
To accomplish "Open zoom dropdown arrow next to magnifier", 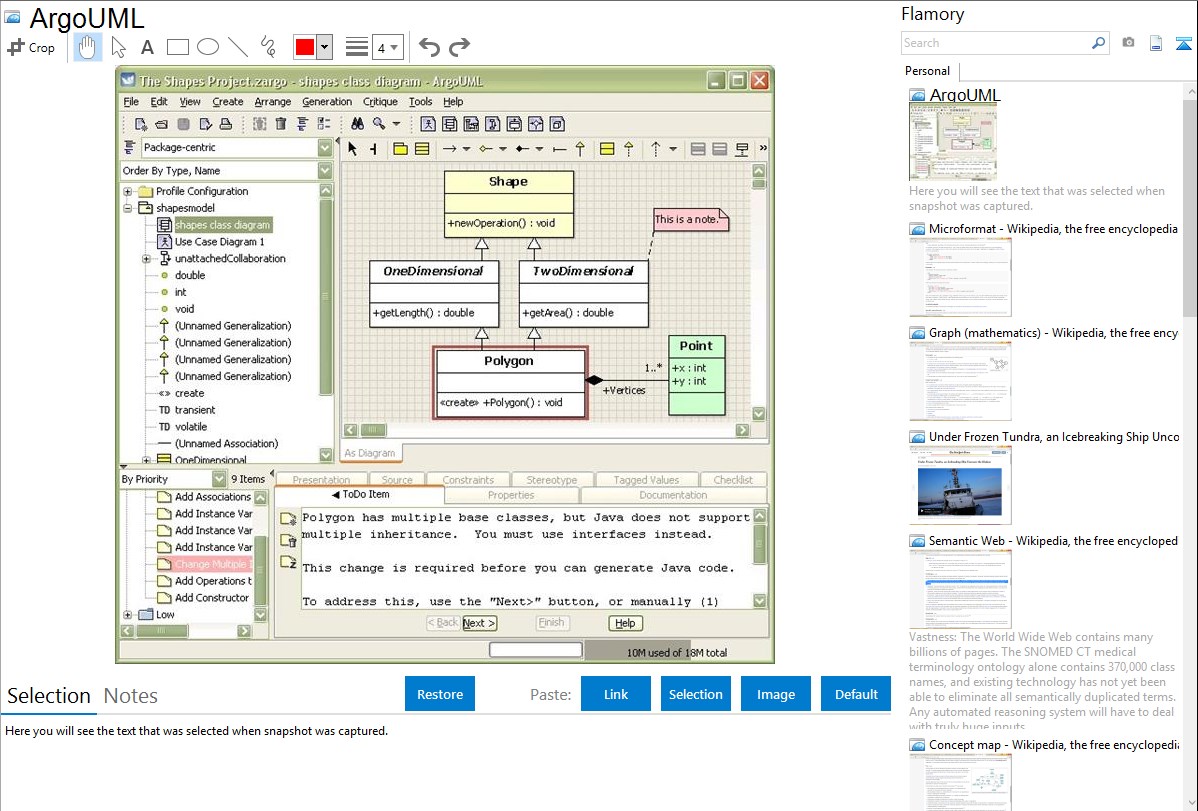I will coord(396,124).
